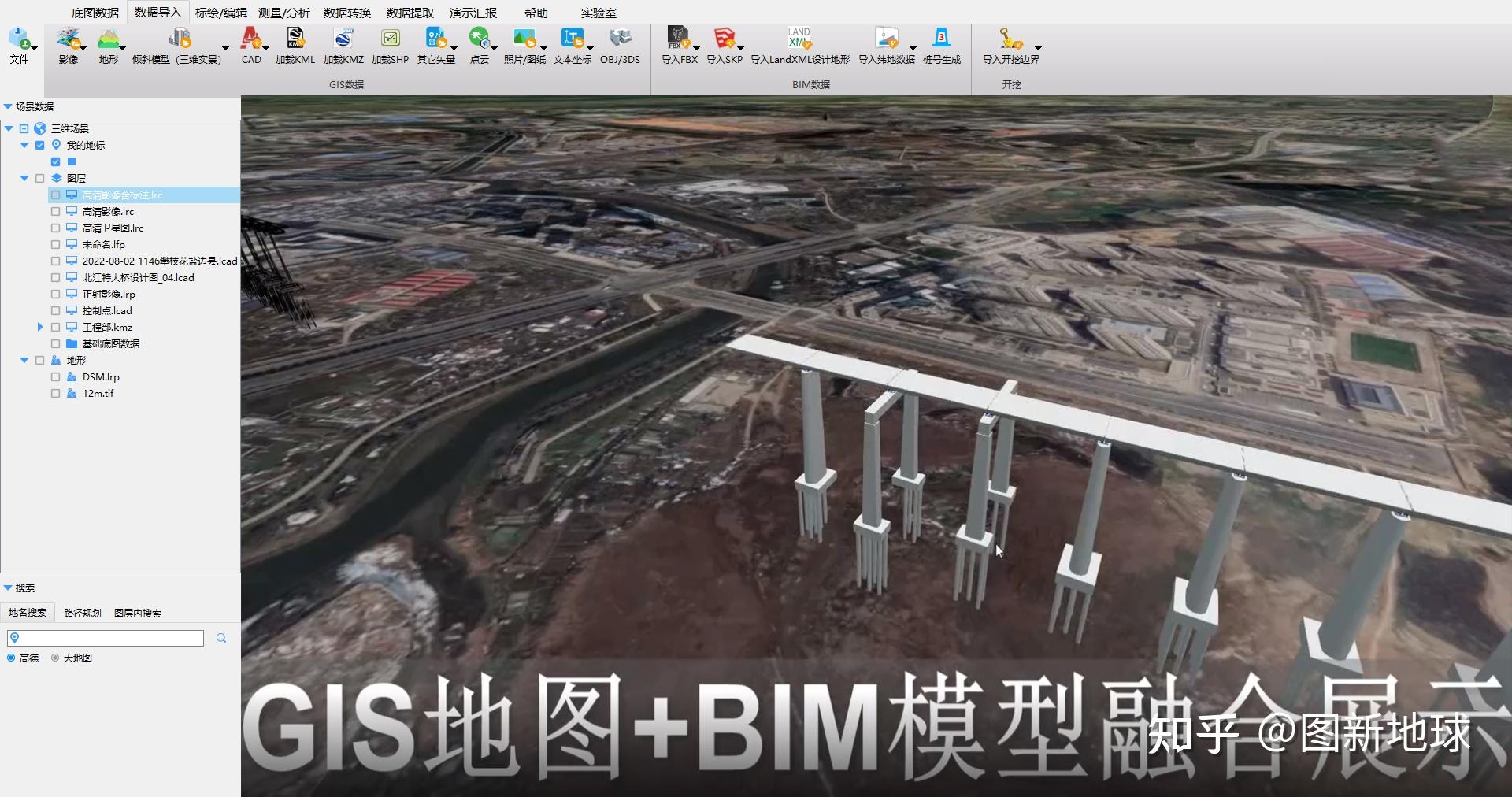
Task: Select the 天地图 radio button
Action: point(54,658)
